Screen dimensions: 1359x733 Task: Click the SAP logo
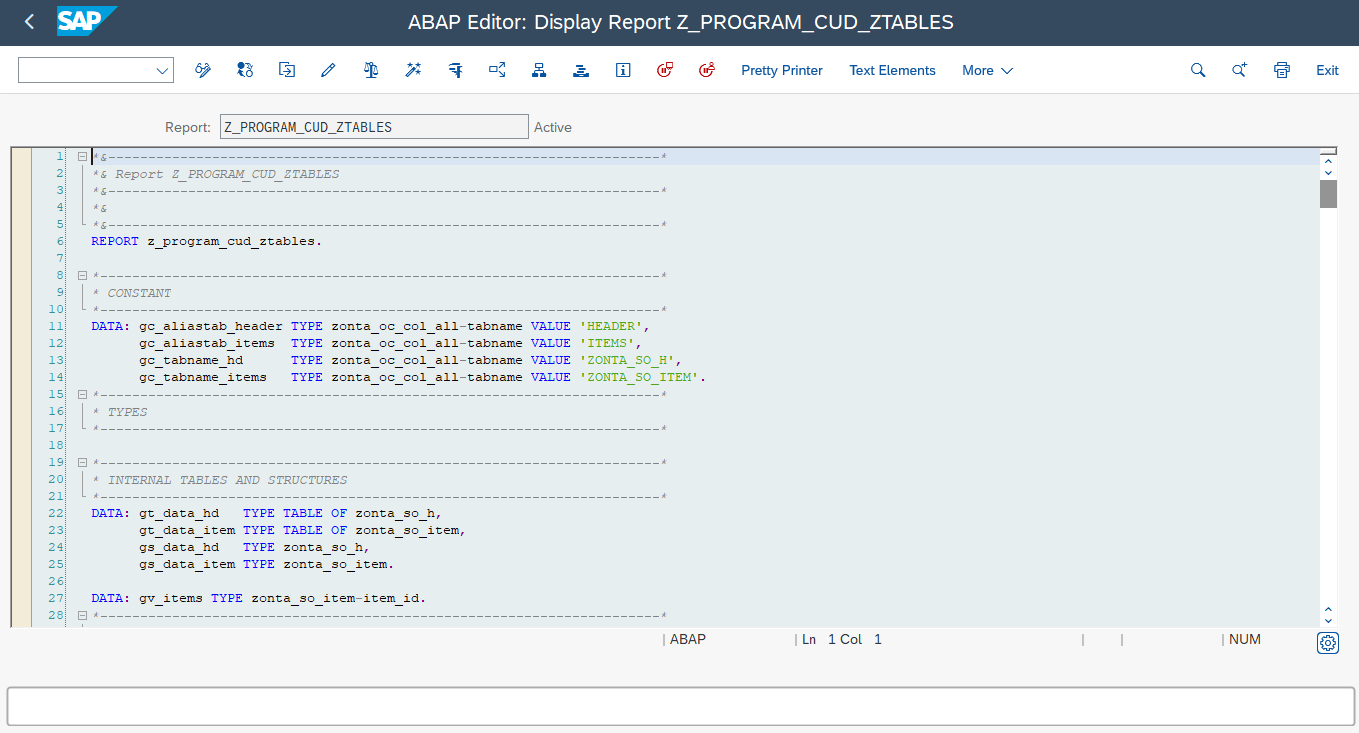click(86, 21)
